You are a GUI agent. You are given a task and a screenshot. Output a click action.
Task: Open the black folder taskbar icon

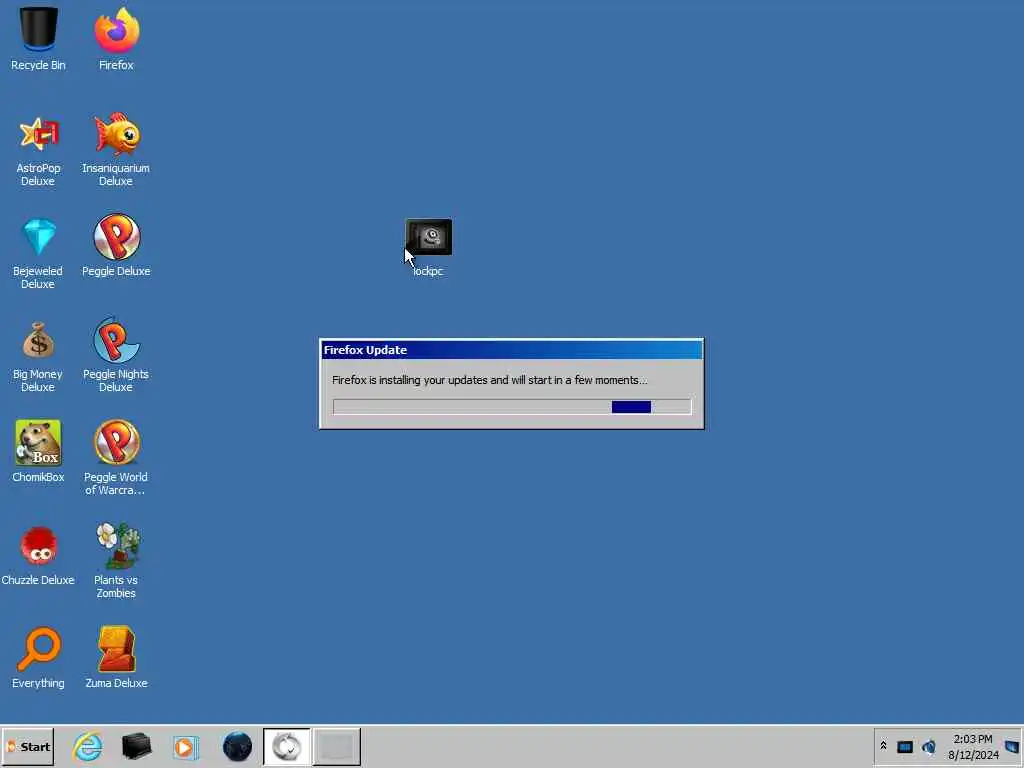click(136, 746)
